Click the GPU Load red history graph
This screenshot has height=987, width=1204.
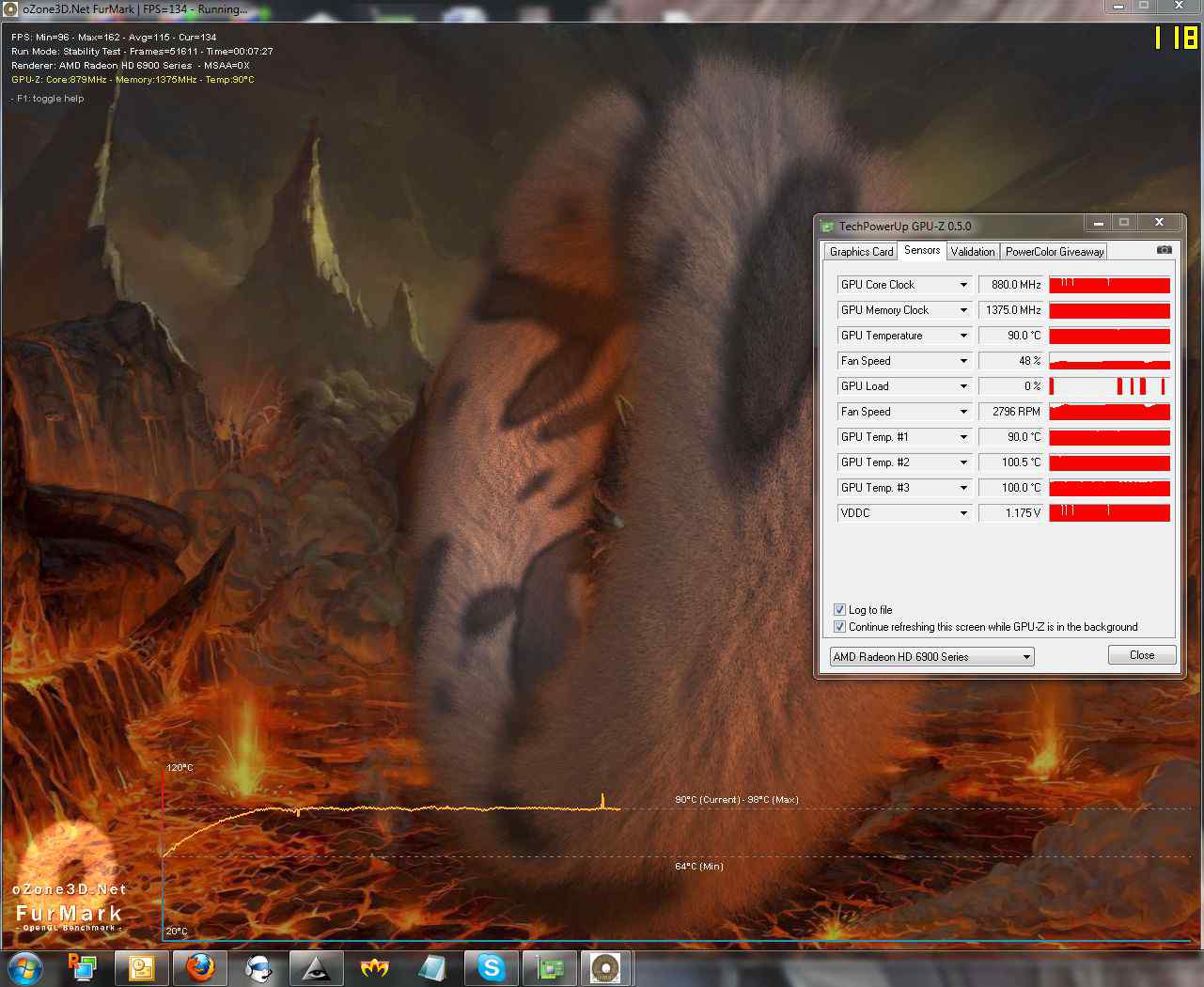pyautogui.click(x=1109, y=386)
